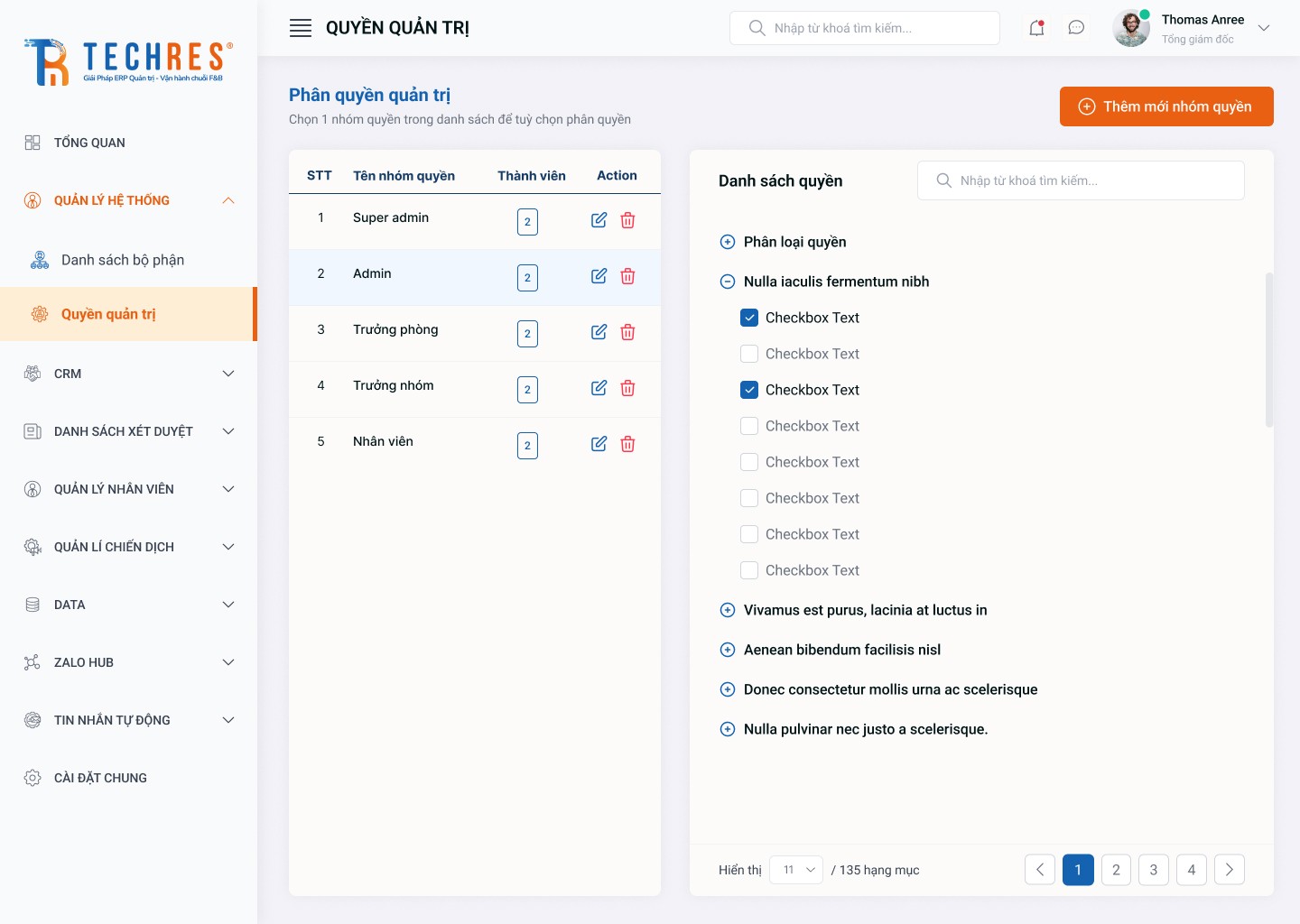Expand Aenean bibendum facilisis nisl section
1300x924 pixels.
coord(728,650)
